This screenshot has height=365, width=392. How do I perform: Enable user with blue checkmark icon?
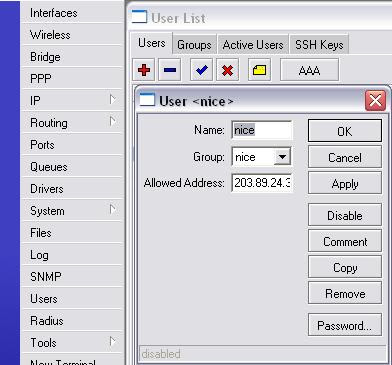(x=201, y=70)
